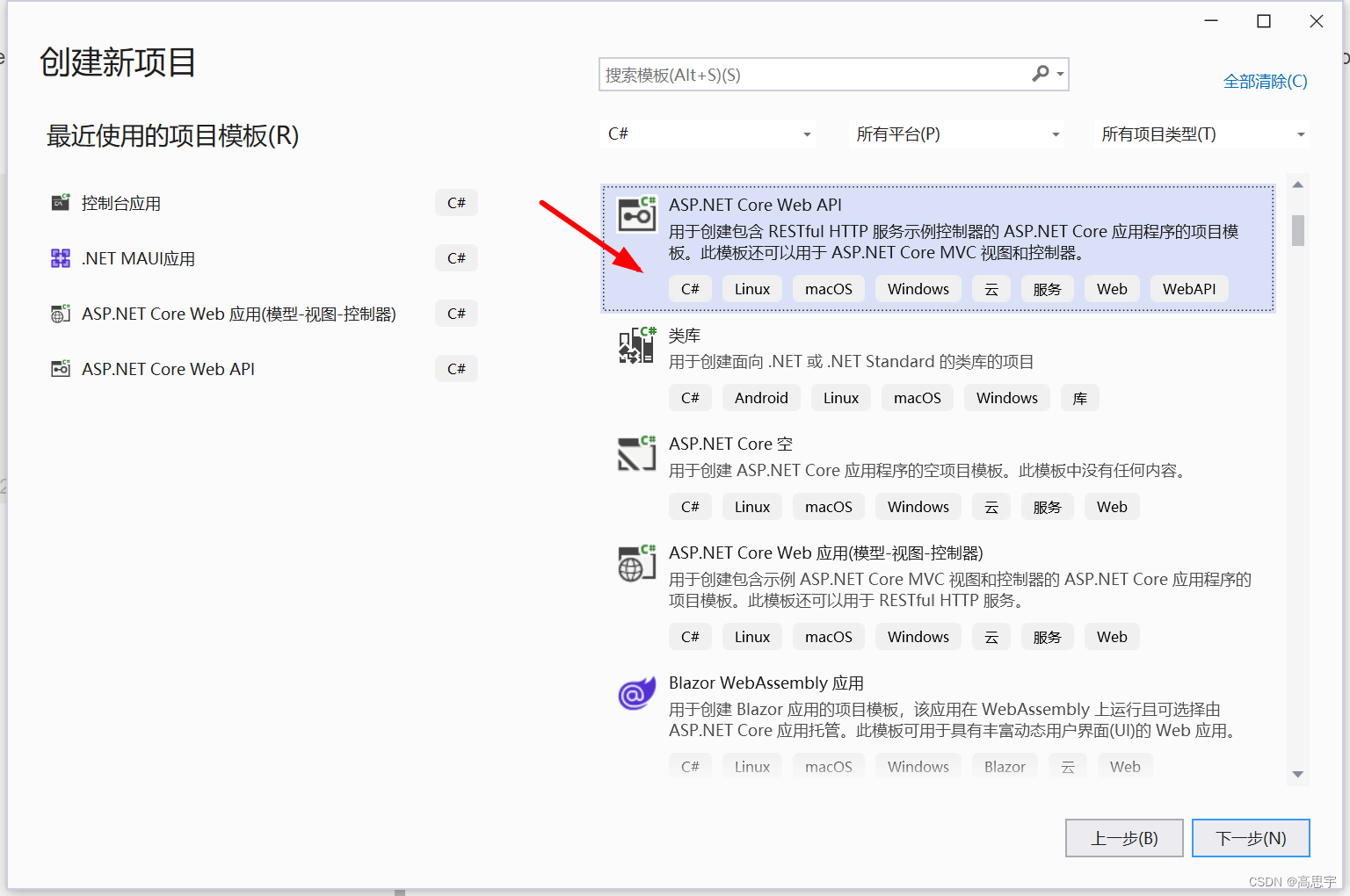The height and width of the screenshot is (896, 1350).
Task: Click the WebAPI tag on the Web API template
Action: click(x=1189, y=289)
